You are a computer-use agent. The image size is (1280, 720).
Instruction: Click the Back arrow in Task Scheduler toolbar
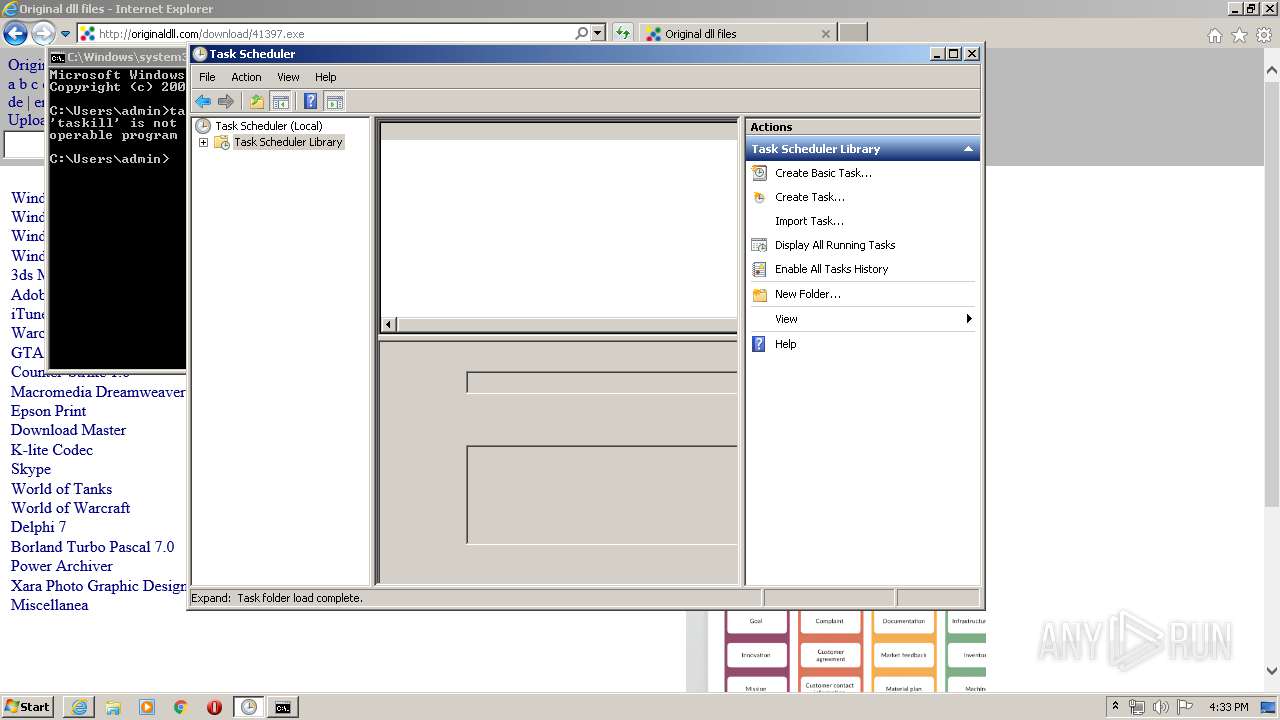[203, 101]
